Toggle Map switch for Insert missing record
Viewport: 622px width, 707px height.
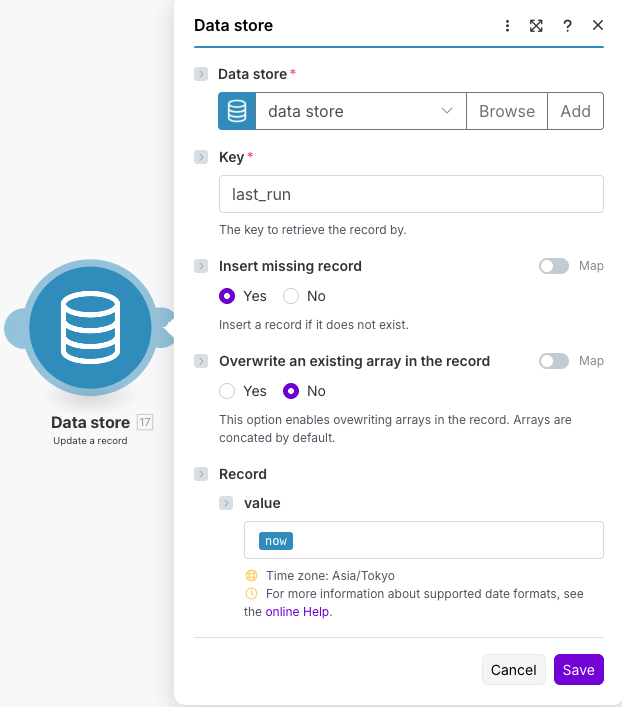pyautogui.click(x=553, y=266)
